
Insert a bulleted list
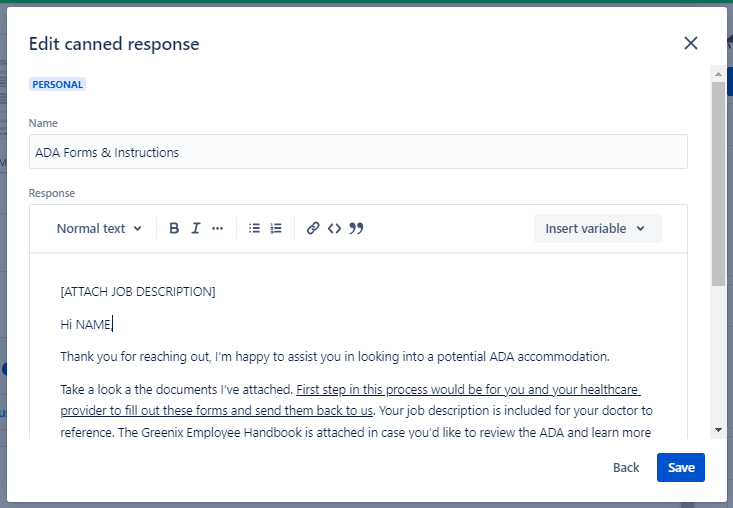[254, 228]
